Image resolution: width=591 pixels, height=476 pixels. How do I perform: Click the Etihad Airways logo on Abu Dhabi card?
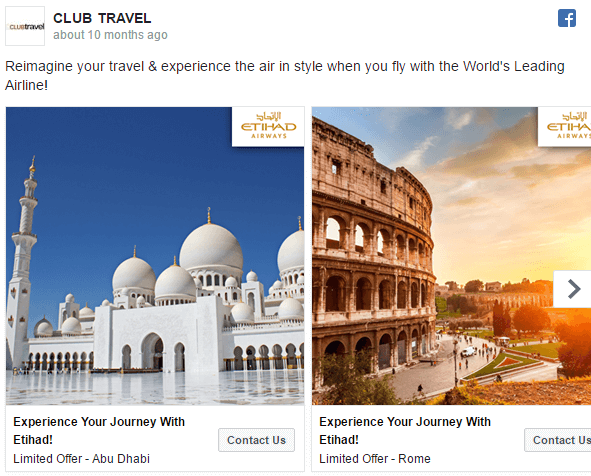[268, 127]
